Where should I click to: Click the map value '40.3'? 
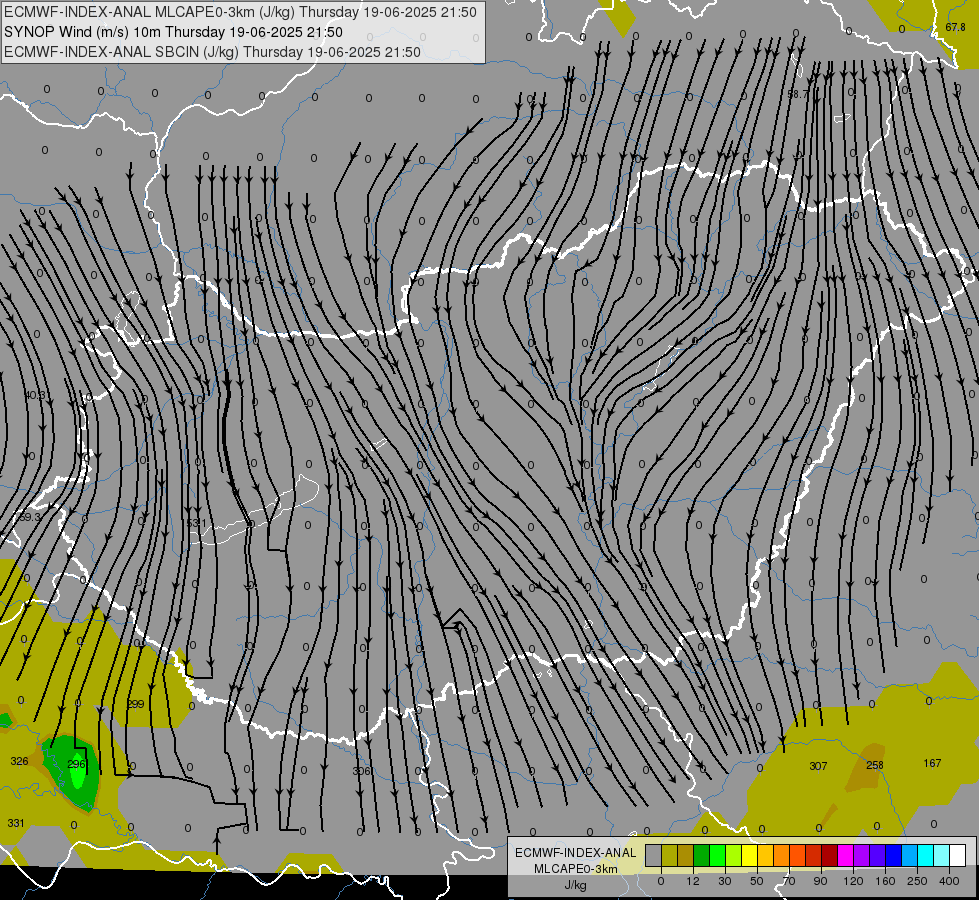35,395
